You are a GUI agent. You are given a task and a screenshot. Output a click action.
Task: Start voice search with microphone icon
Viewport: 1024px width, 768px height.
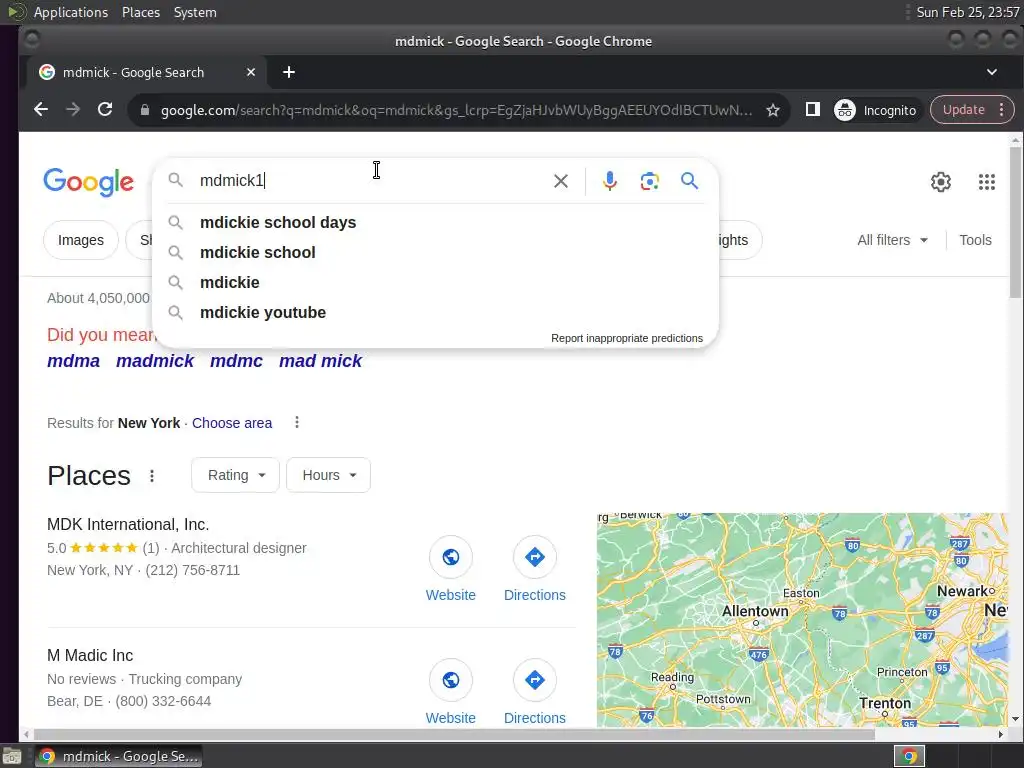tap(609, 181)
